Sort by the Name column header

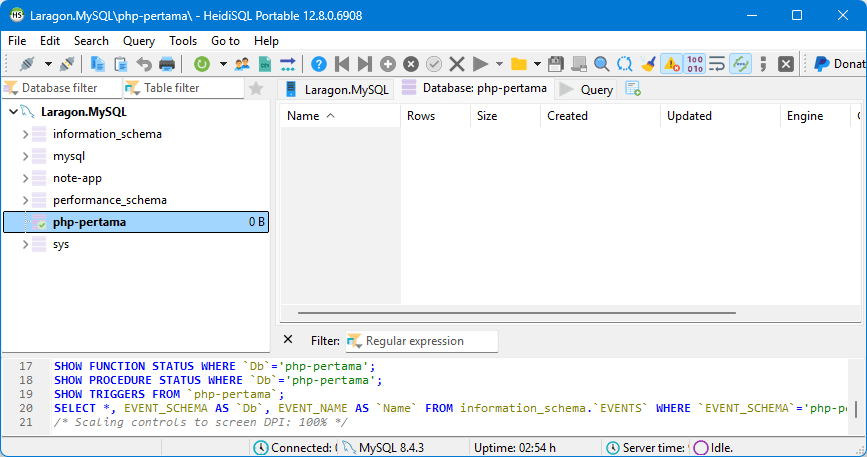340,116
